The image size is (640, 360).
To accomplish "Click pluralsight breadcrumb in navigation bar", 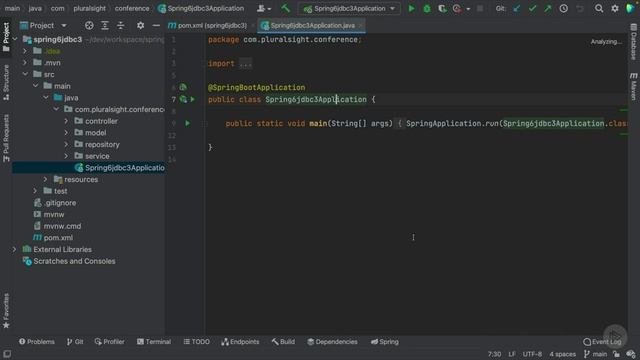I will pyautogui.click(x=89, y=8).
